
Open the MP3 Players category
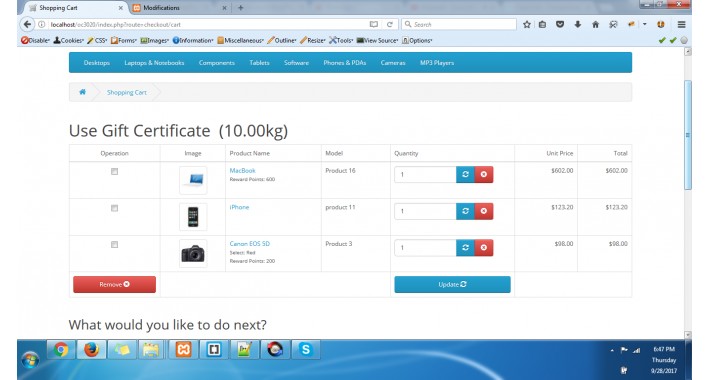(x=437, y=63)
